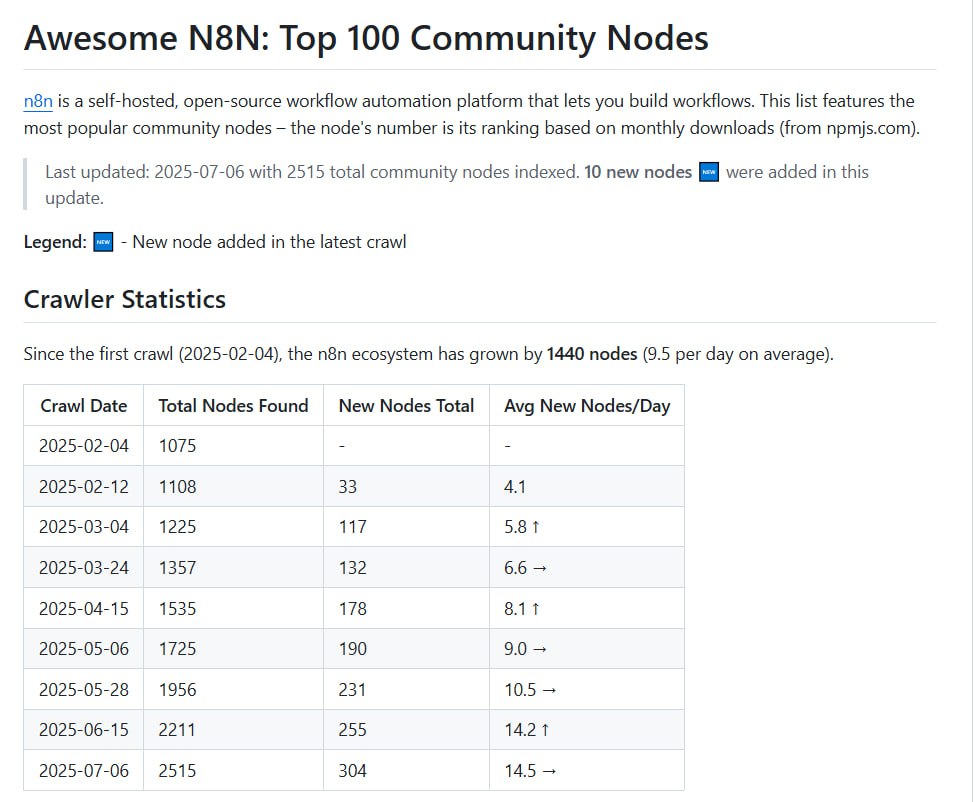Viewport: 975px width, 802px height.
Task: Click the average value 14.2 with up arrow
Action: tap(527, 729)
